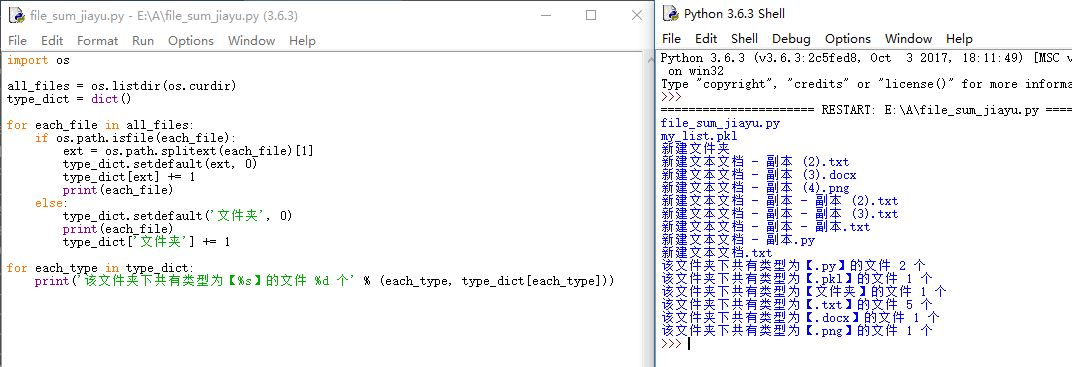Click shell output '新建文本文档 - 副本 (3).docx'
The image size is (1072, 367).
click(758, 175)
